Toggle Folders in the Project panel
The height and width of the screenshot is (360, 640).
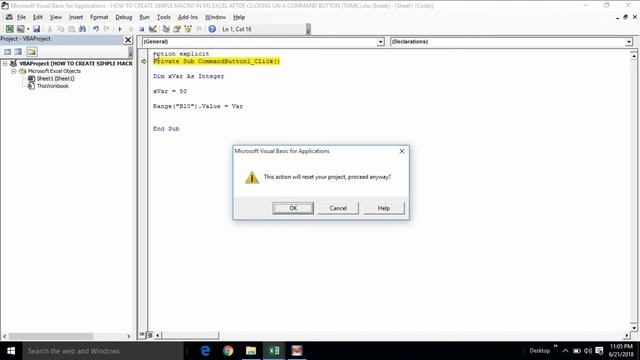point(31,52)
